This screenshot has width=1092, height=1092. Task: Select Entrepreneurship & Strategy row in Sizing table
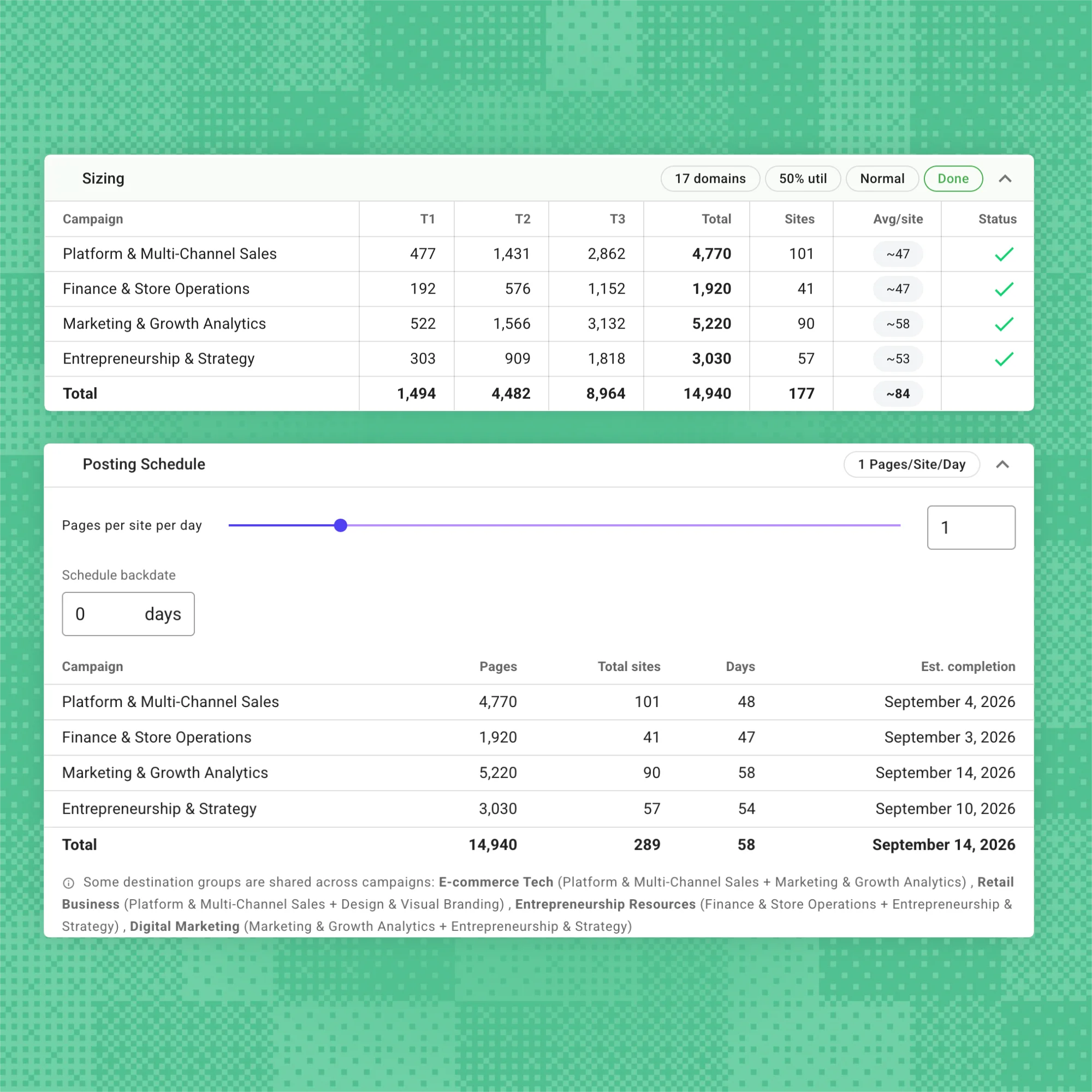pos(539,359)
